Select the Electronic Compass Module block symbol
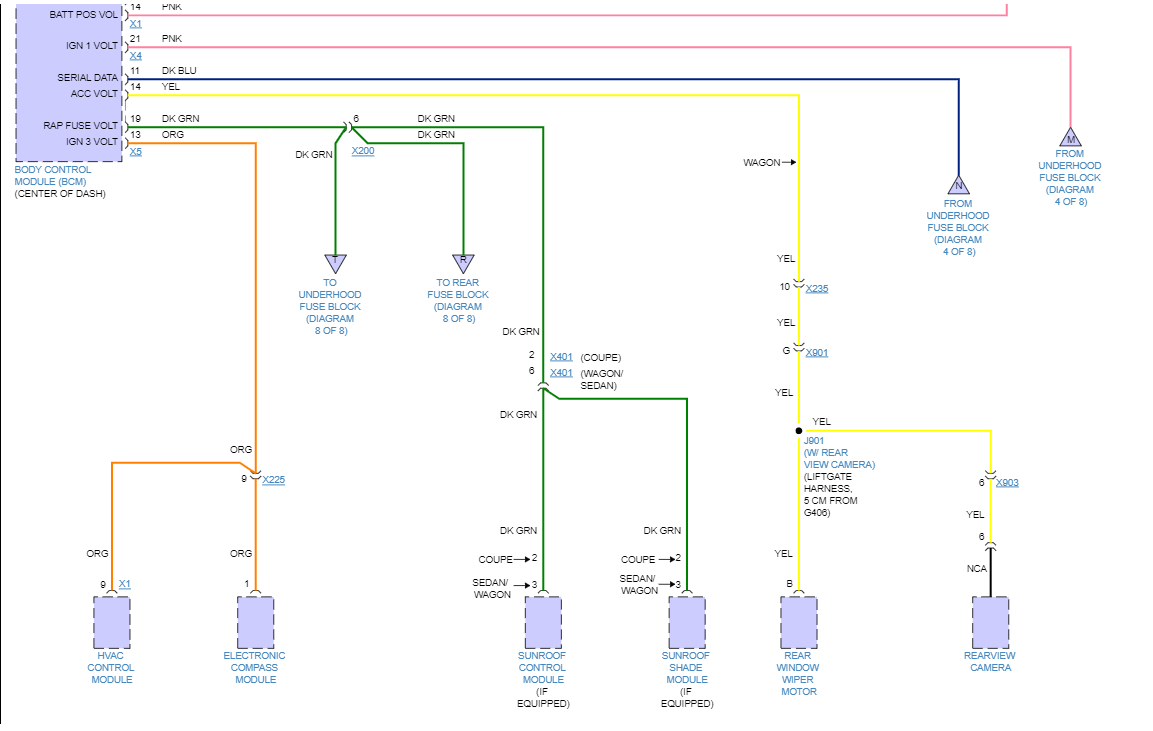The image size is (1153, 731). coord(255,620)
